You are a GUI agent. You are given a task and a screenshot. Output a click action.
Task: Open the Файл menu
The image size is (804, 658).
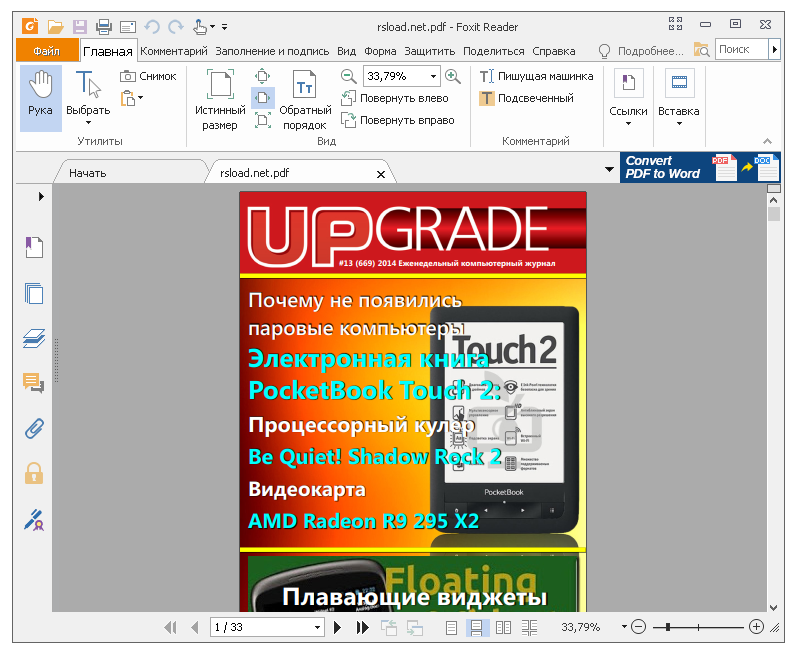click(x=47, y=51)
